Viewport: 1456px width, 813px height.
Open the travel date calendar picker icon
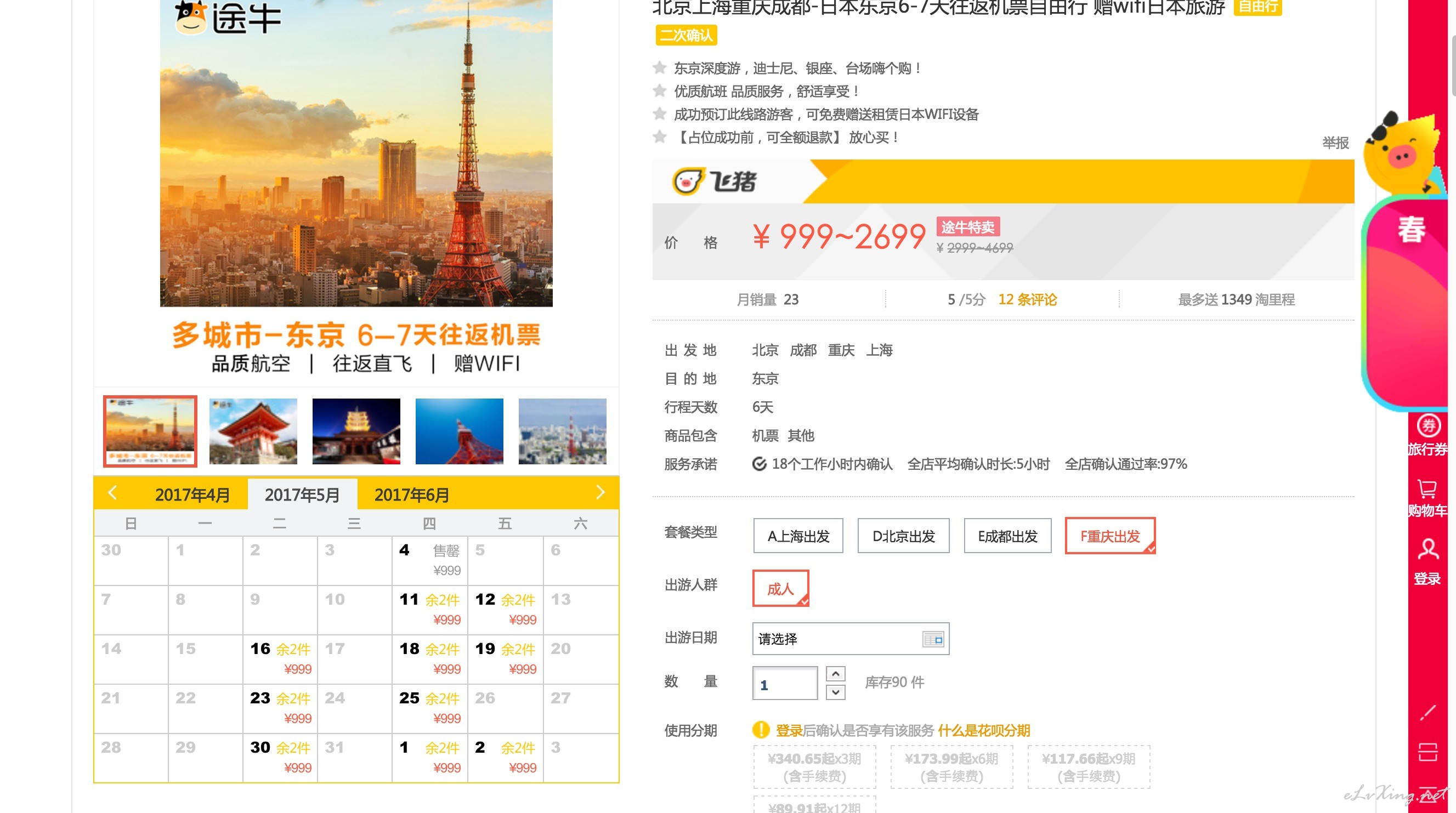click(x=933, y=639)
